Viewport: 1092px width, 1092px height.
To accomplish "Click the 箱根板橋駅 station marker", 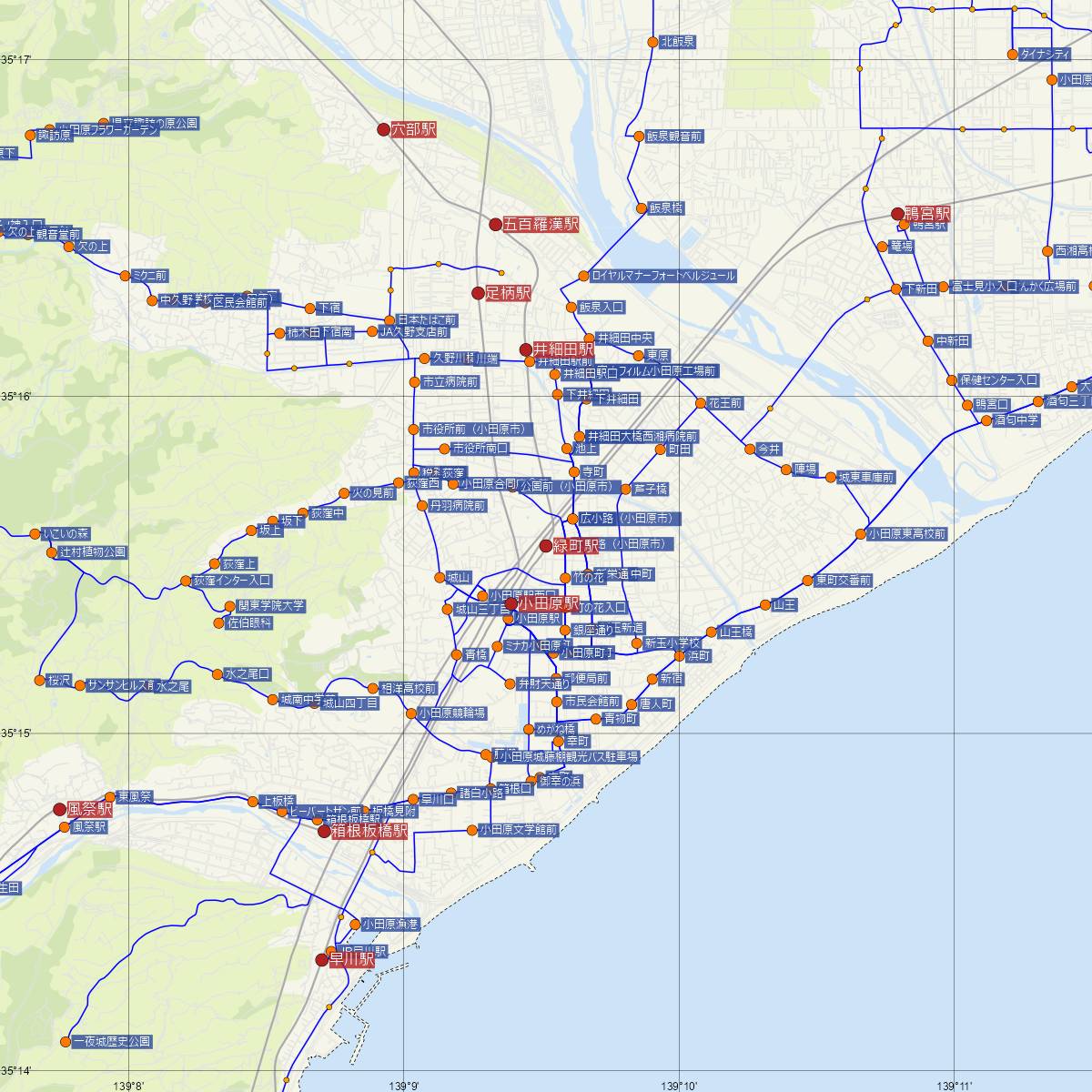I will pos(324,831).
